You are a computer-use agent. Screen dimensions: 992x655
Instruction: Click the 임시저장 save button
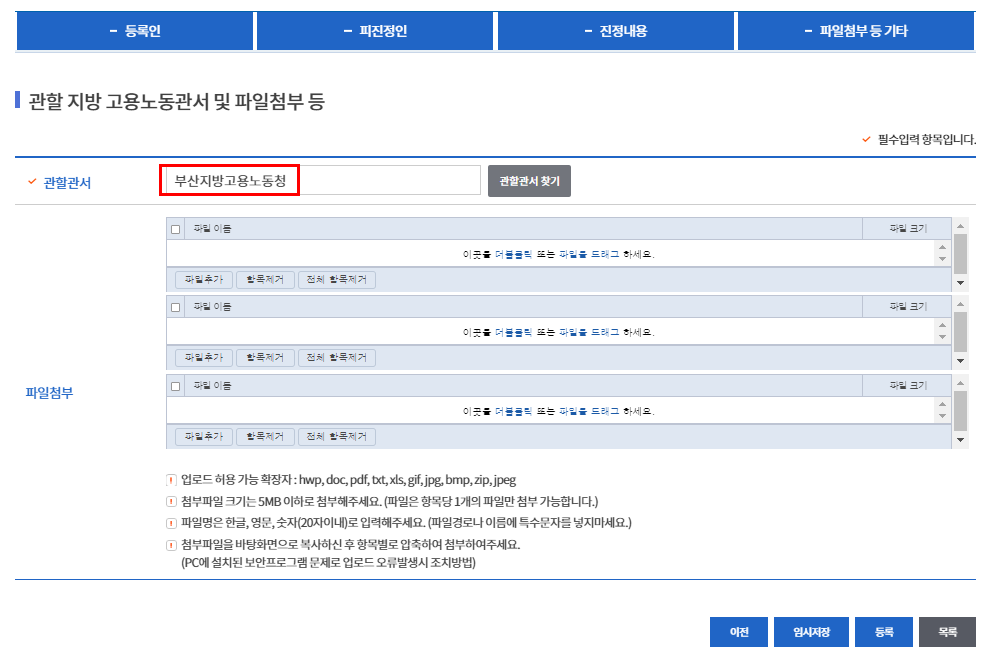pyautogui.click(x=813, y=632)
